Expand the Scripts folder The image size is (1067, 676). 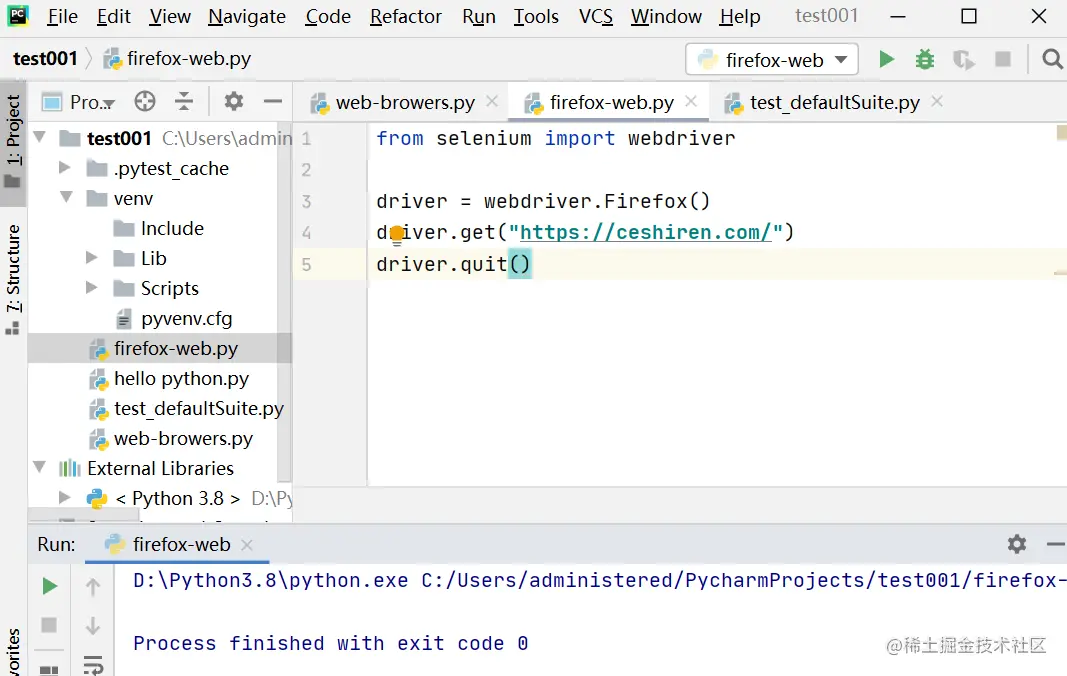92,287
